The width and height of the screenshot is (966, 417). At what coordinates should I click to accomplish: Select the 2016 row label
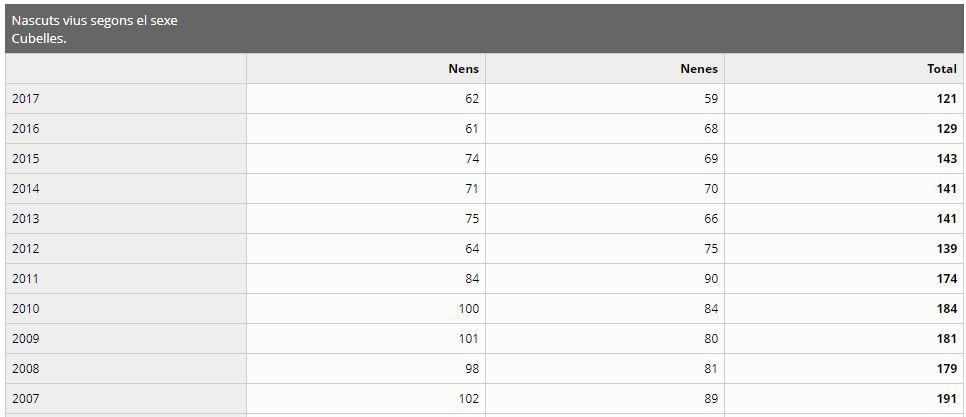26,129
